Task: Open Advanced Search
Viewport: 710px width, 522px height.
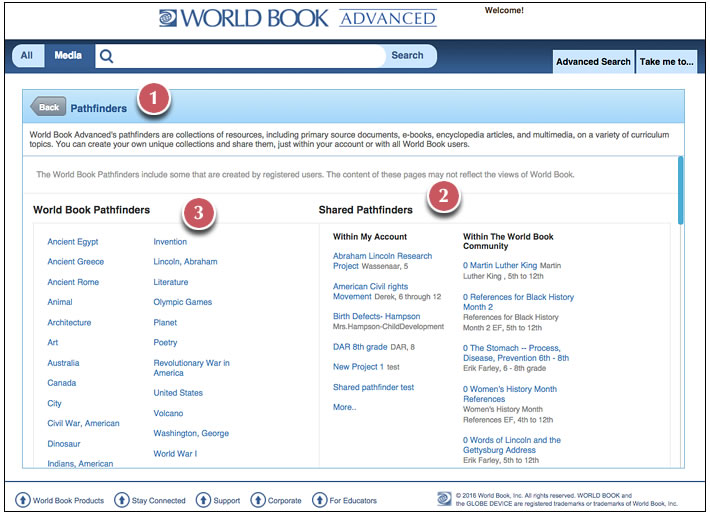Action: click(x=593, y=62)
